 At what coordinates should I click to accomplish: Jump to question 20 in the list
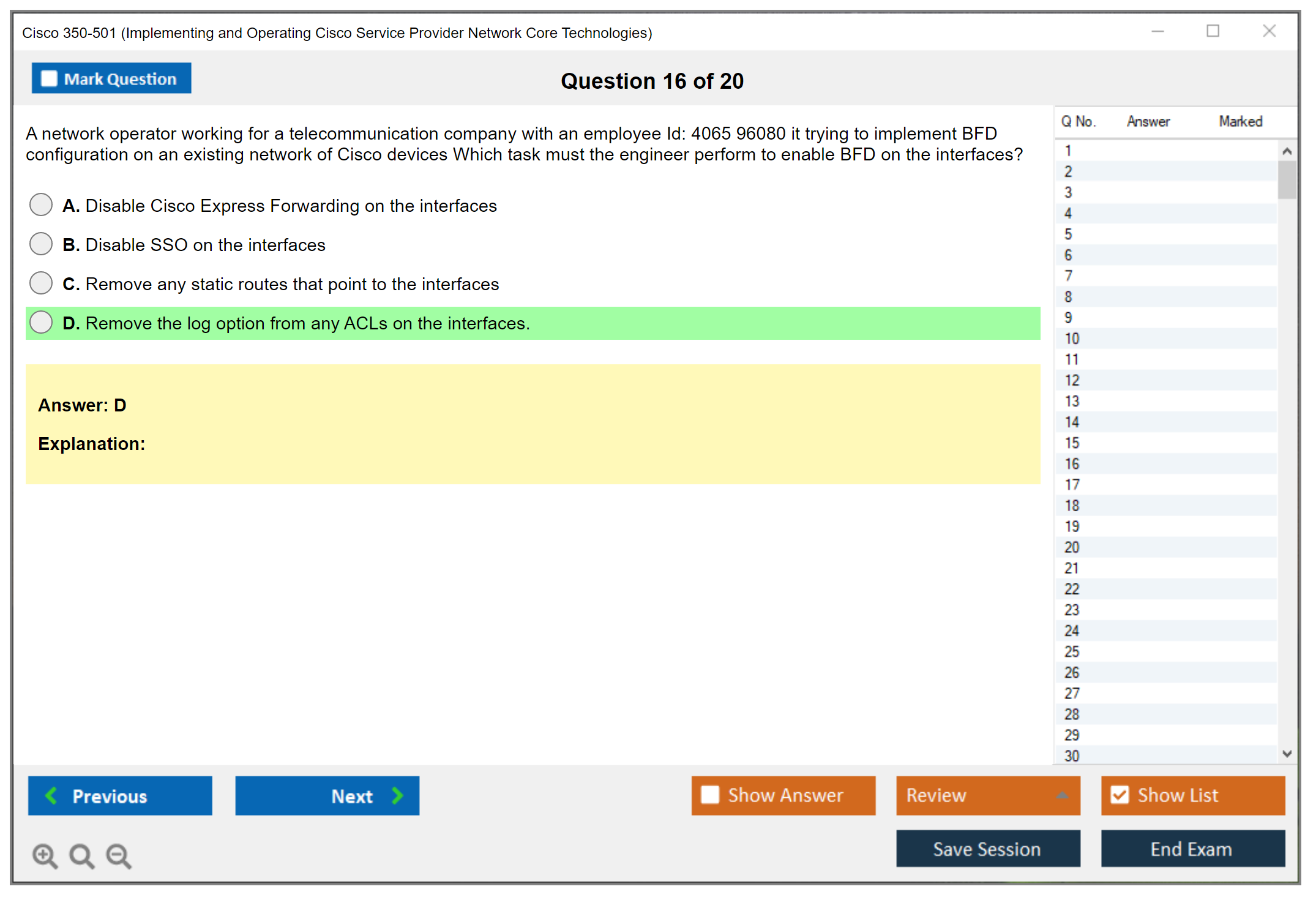point(1072,547)
